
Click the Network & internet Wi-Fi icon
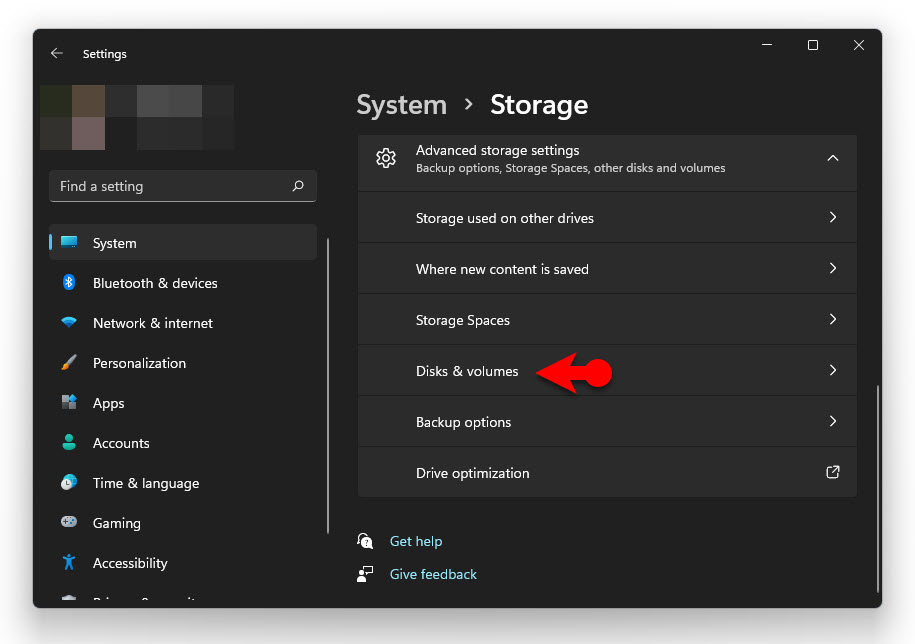pyautogui.click(x=69, y=323)
